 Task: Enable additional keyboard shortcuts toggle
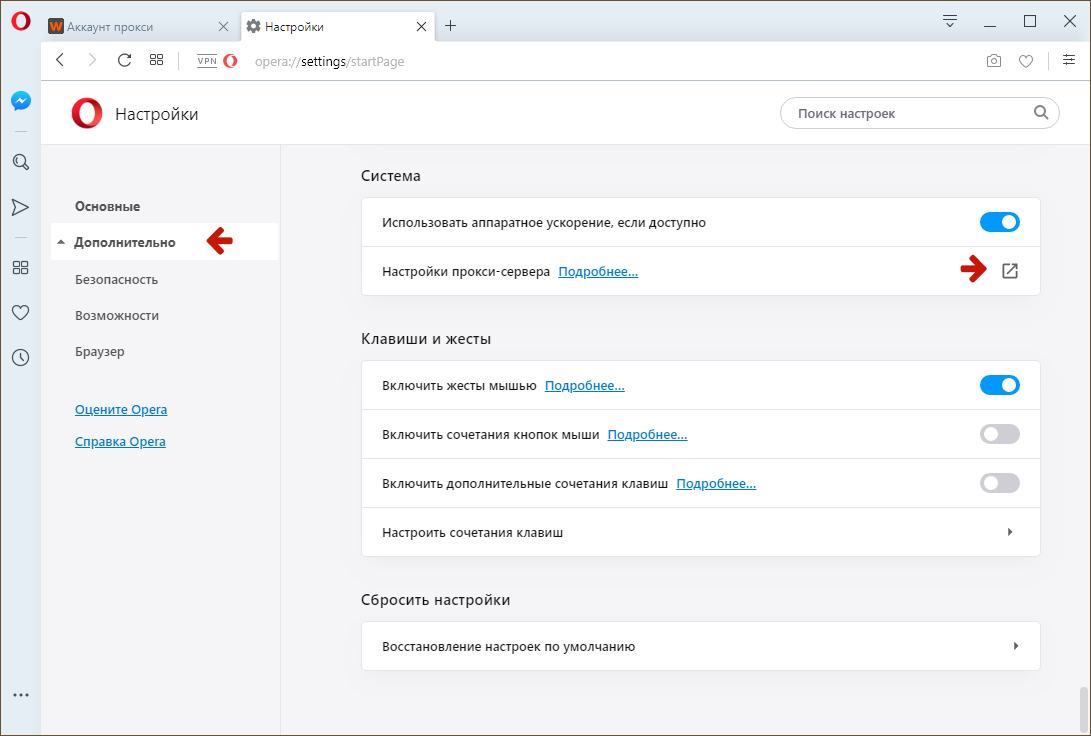tap(999, 483)
